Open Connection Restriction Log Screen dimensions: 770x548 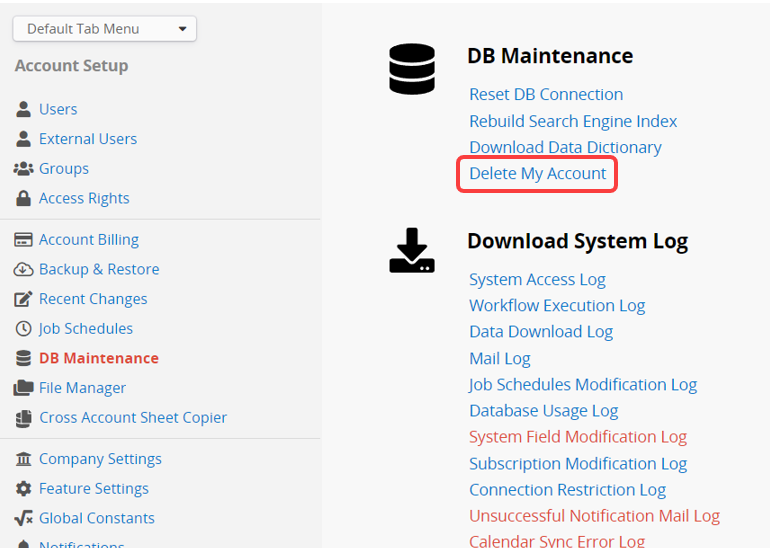point(568,490)
